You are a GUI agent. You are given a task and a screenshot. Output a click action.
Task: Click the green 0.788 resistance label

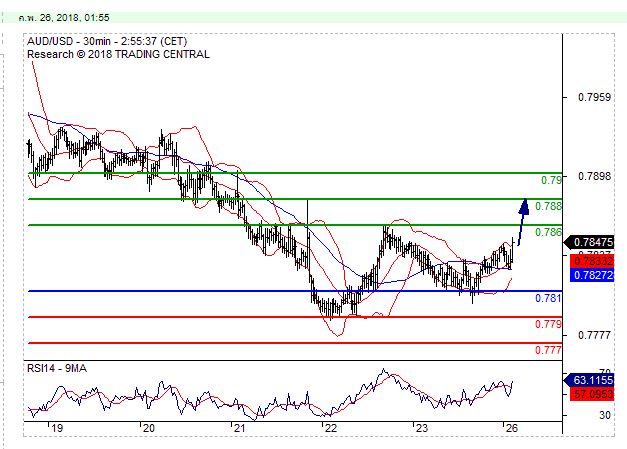point(548,206)
